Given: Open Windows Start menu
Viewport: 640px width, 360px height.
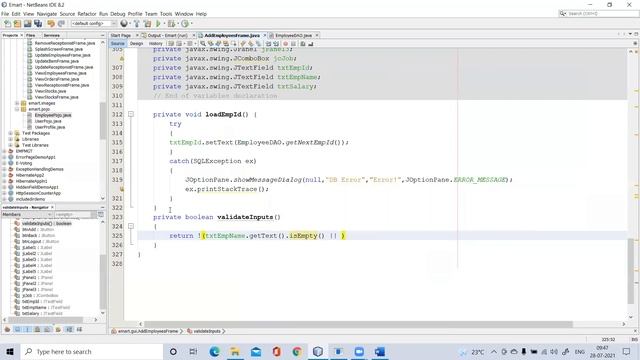Looking at the screenshot, I should [10, 351].
